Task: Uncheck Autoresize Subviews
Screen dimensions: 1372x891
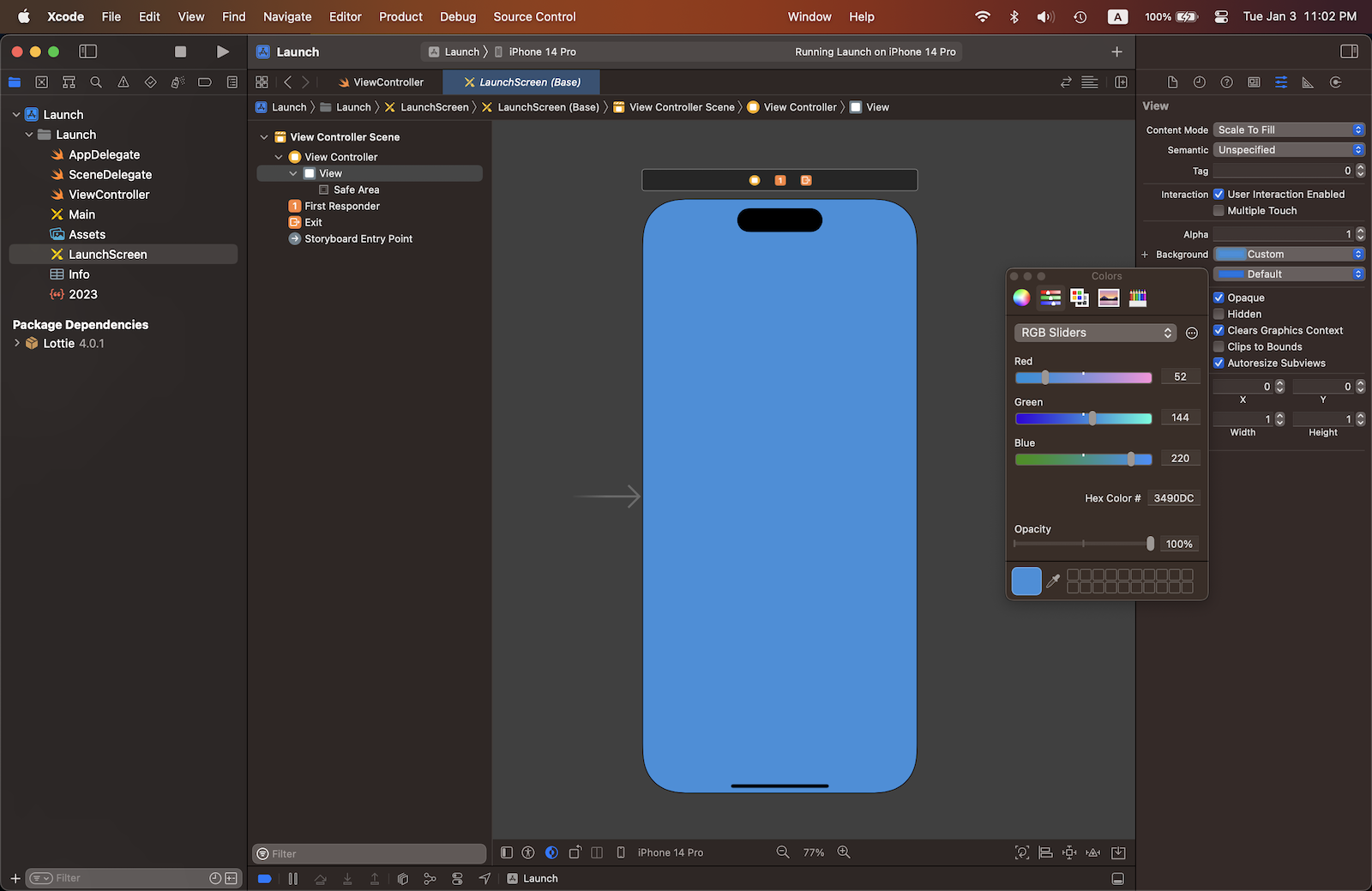Action: click(1219, 363)
